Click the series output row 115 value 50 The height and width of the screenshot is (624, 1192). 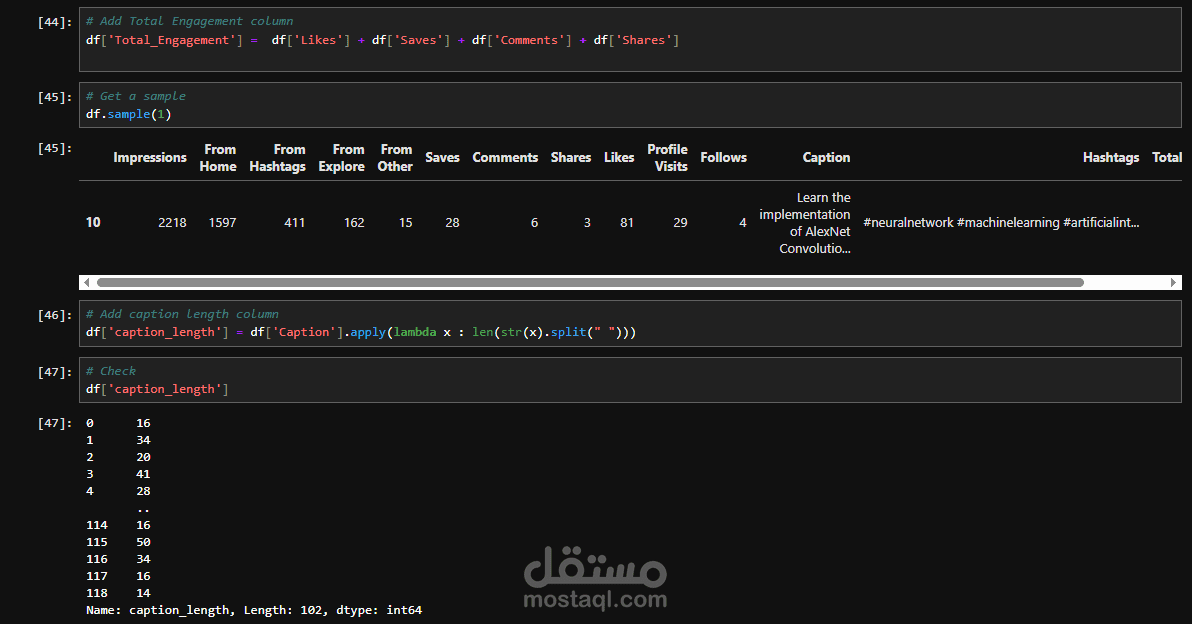[x=143, y=542]
